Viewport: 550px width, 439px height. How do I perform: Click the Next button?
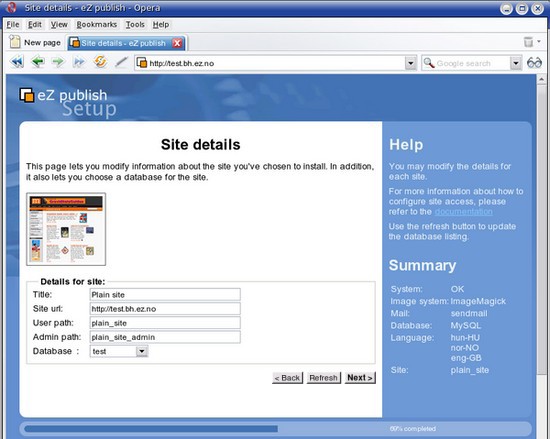point(360,378)
